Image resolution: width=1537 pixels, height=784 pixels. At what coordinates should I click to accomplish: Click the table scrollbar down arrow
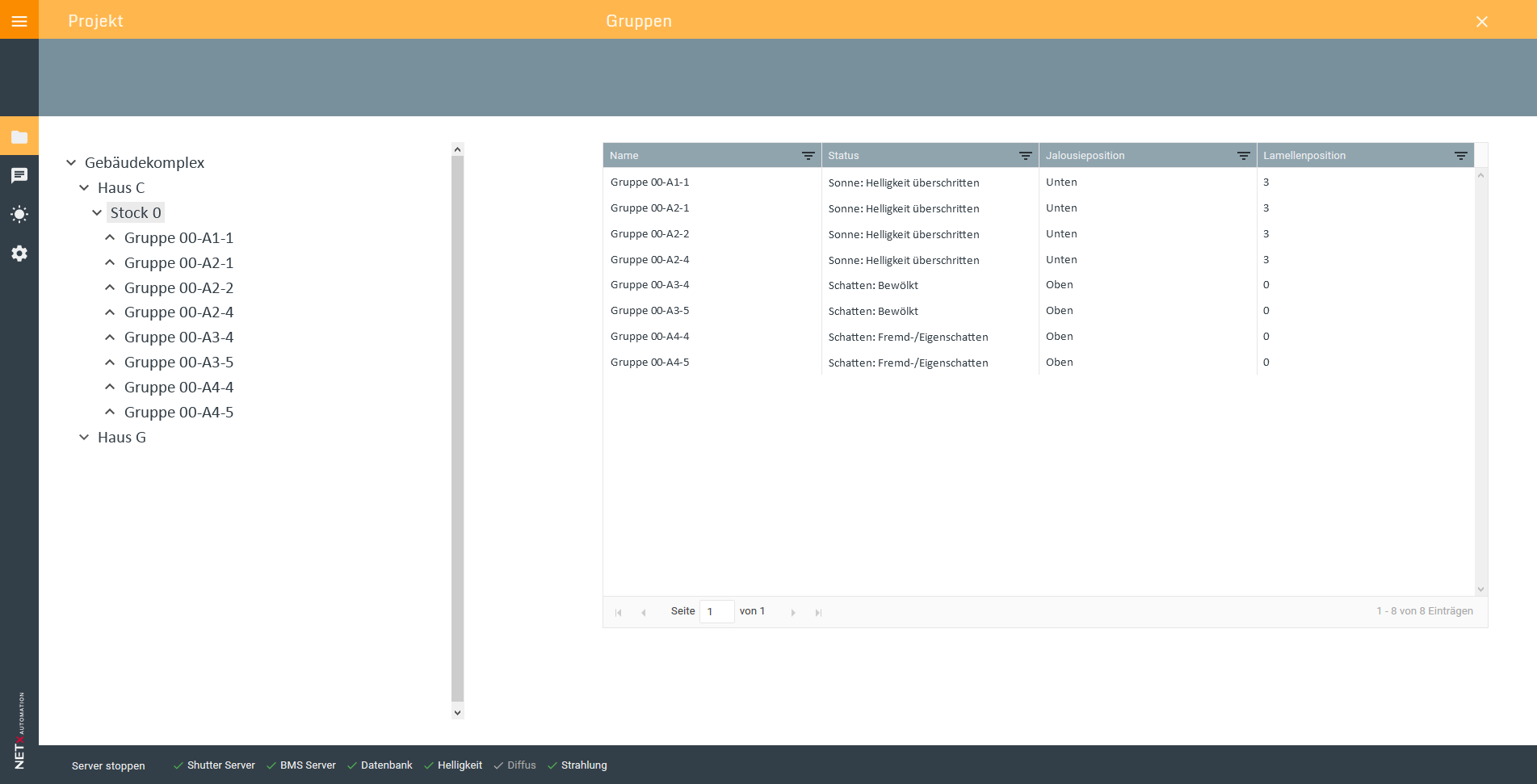click(x=1480, y=589)
